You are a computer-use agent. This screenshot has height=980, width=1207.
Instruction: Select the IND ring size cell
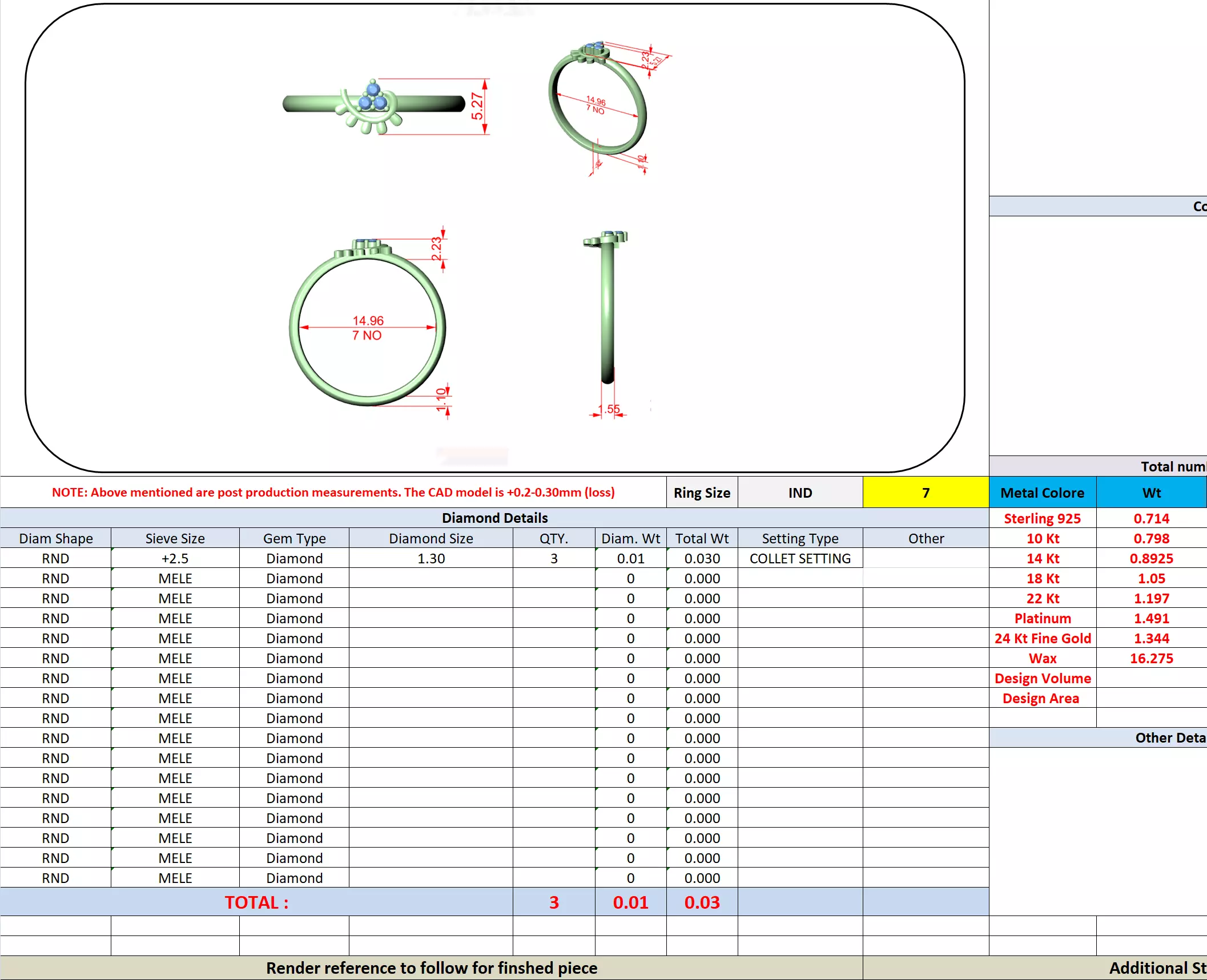pyautogui.click(x=799, y=493)
